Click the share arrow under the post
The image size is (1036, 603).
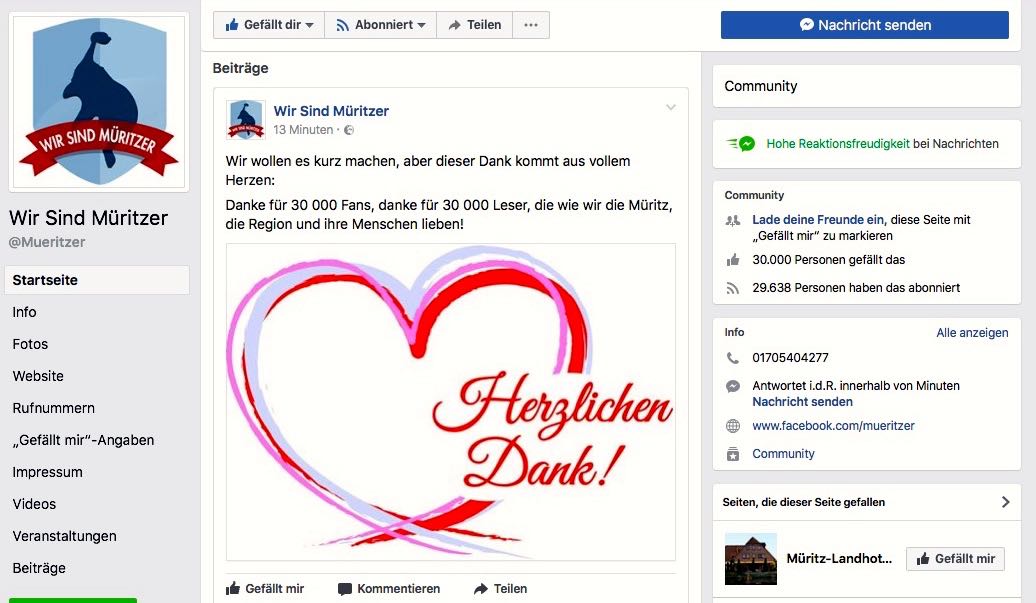[x=481, y=588]
